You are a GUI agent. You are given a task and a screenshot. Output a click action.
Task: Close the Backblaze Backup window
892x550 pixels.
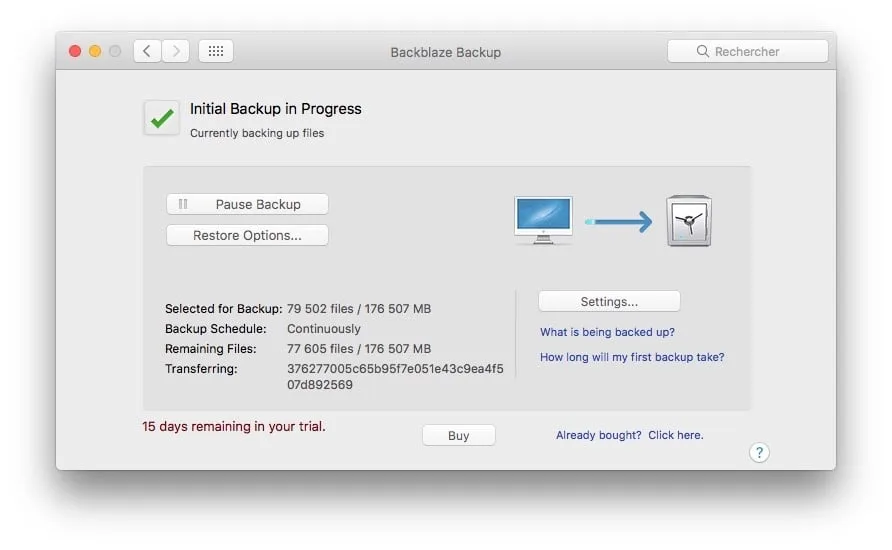coord(75,51)
